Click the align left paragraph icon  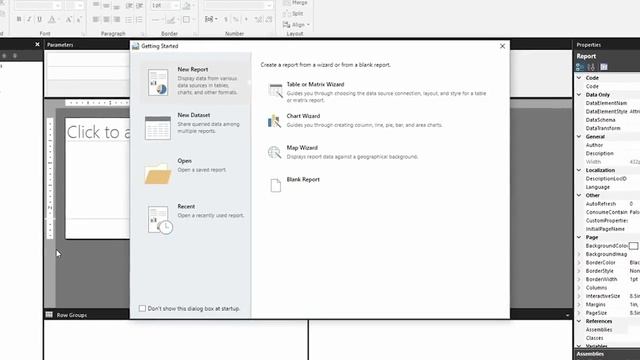(96, 19)
